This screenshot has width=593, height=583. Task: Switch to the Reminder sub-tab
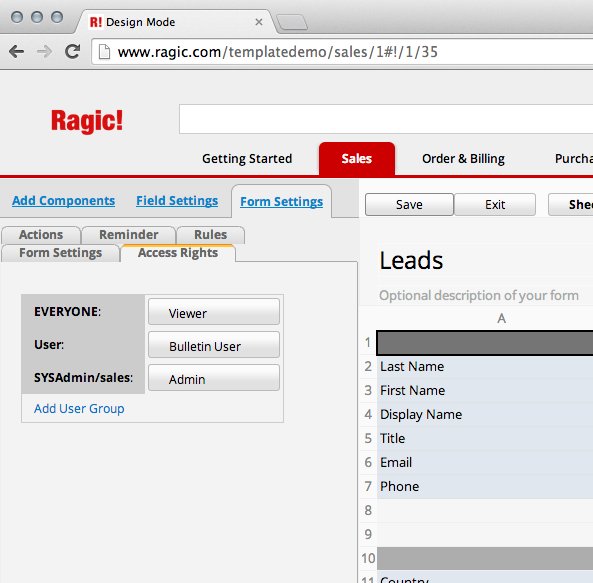129,235
